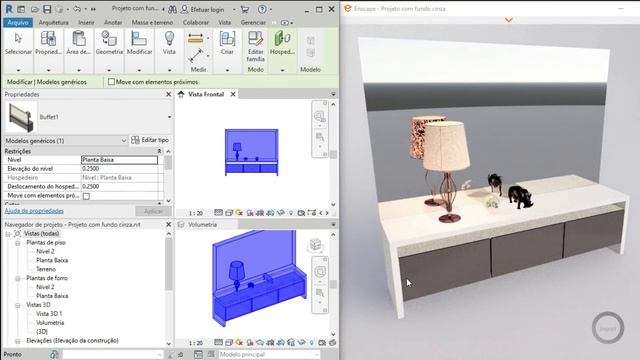Click the binoculars search icon
This screenshot has height=360, width=640.
click(173, 9)
